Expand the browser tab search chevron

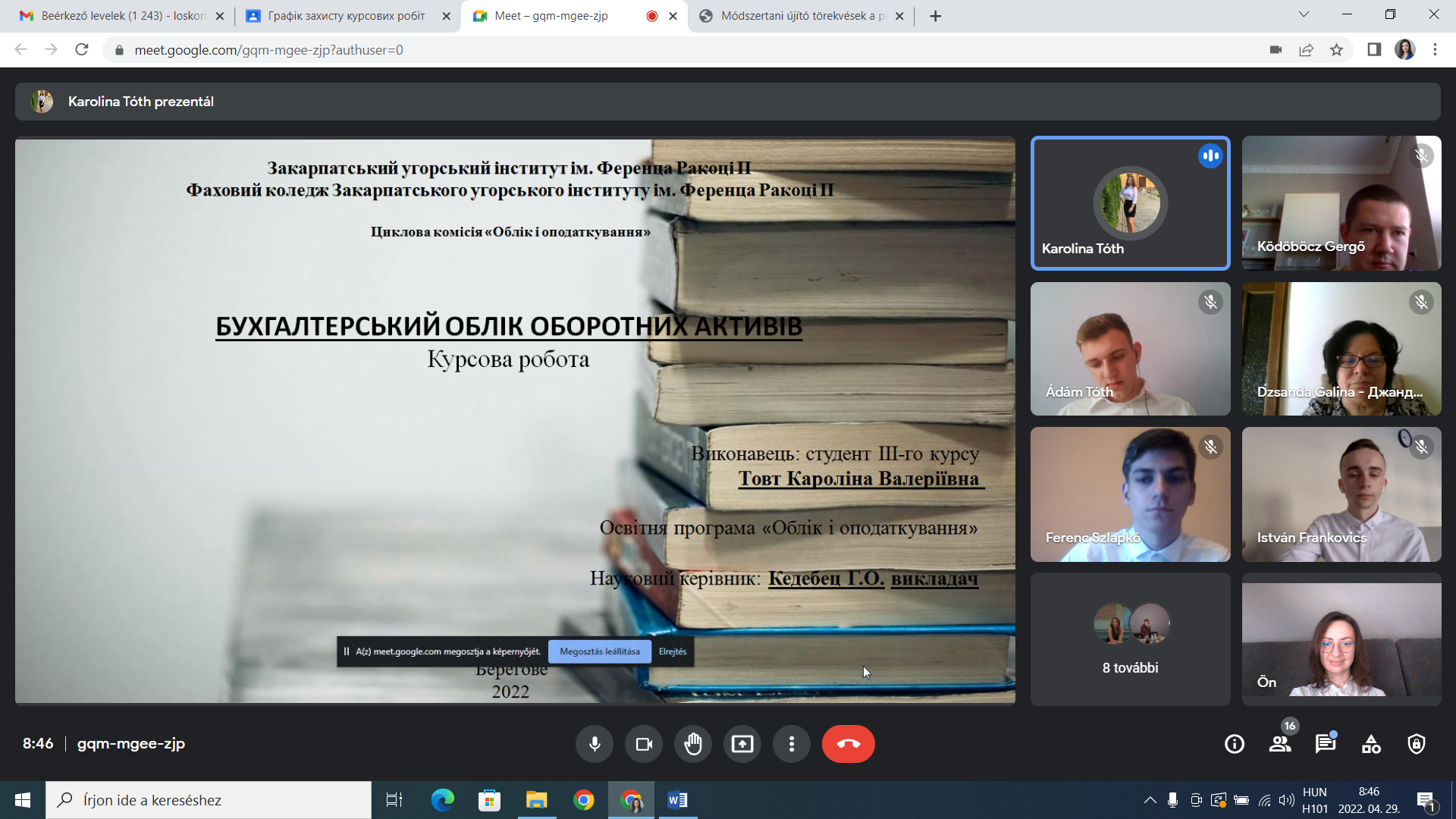pos(1304,14)
